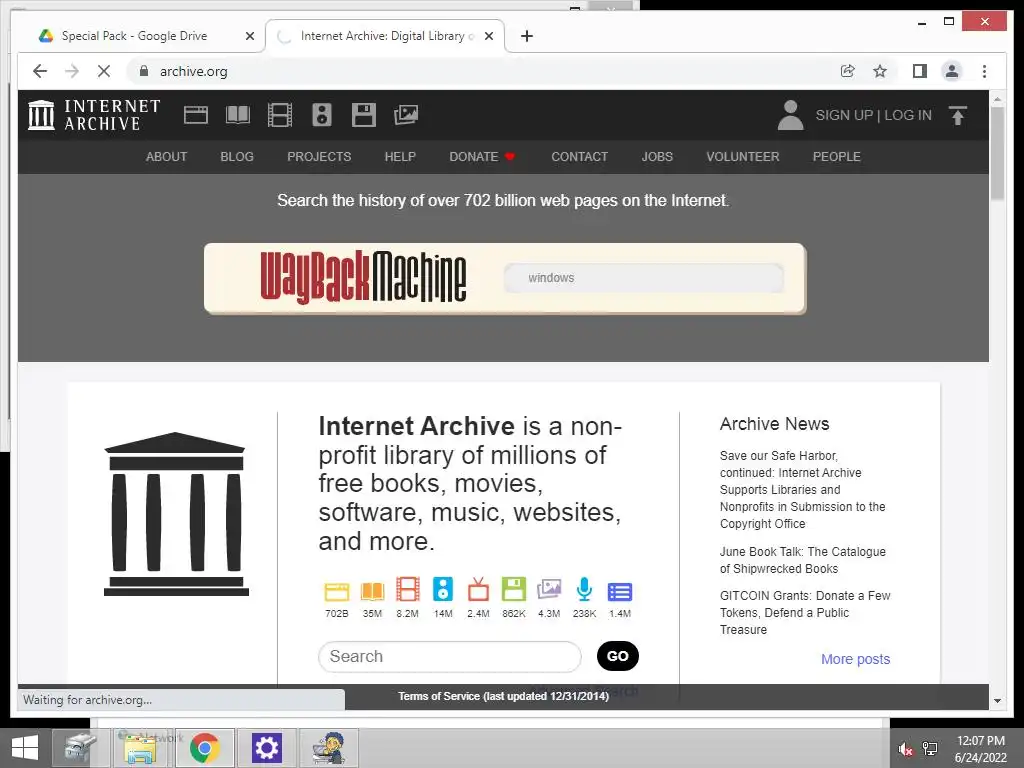Focus the Wayback Machine search field
This screenshot has width=1024, height=768.
point(643,278)
